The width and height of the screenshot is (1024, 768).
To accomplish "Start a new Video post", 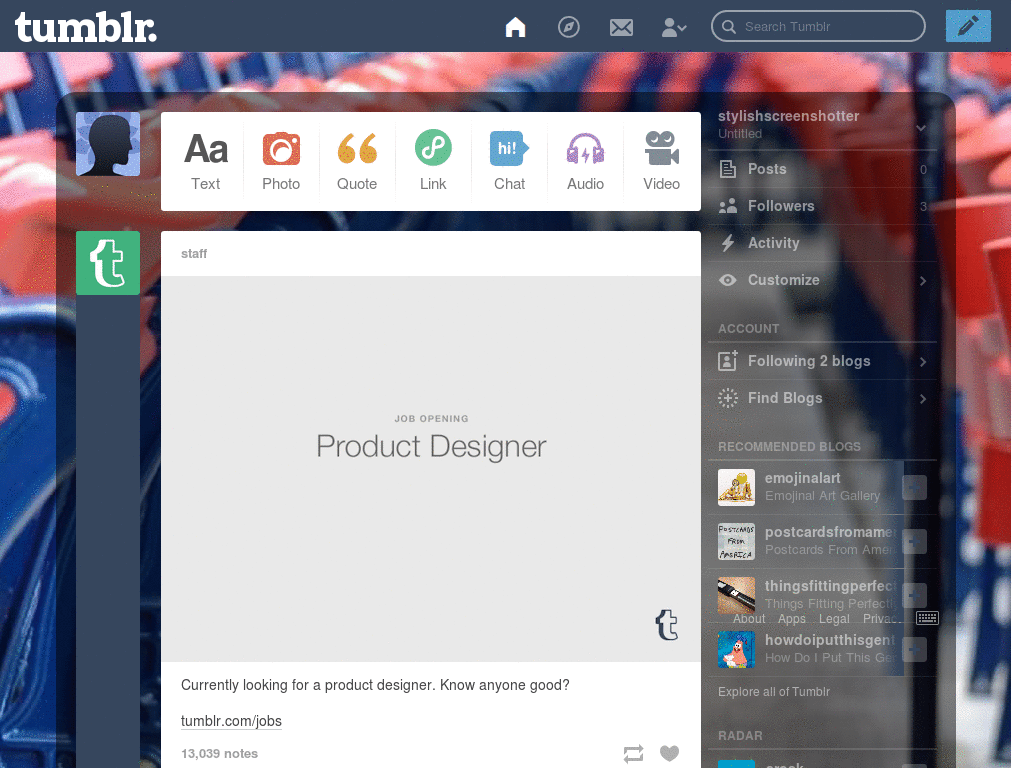I will pyautogui.click(x=662, y=161).
